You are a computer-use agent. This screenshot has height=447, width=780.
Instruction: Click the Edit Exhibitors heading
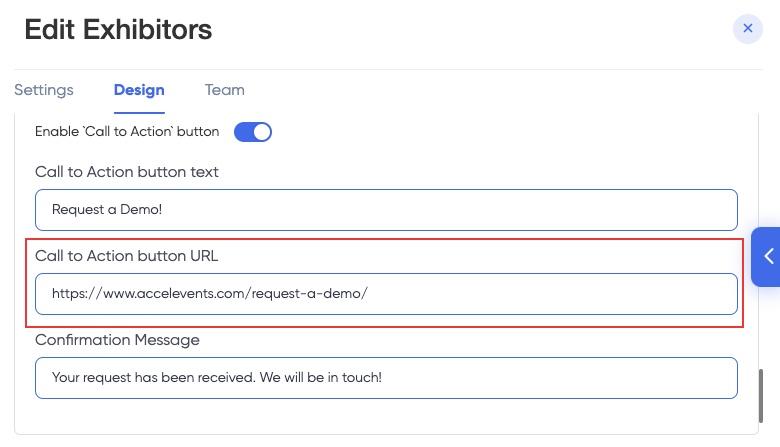118,29
